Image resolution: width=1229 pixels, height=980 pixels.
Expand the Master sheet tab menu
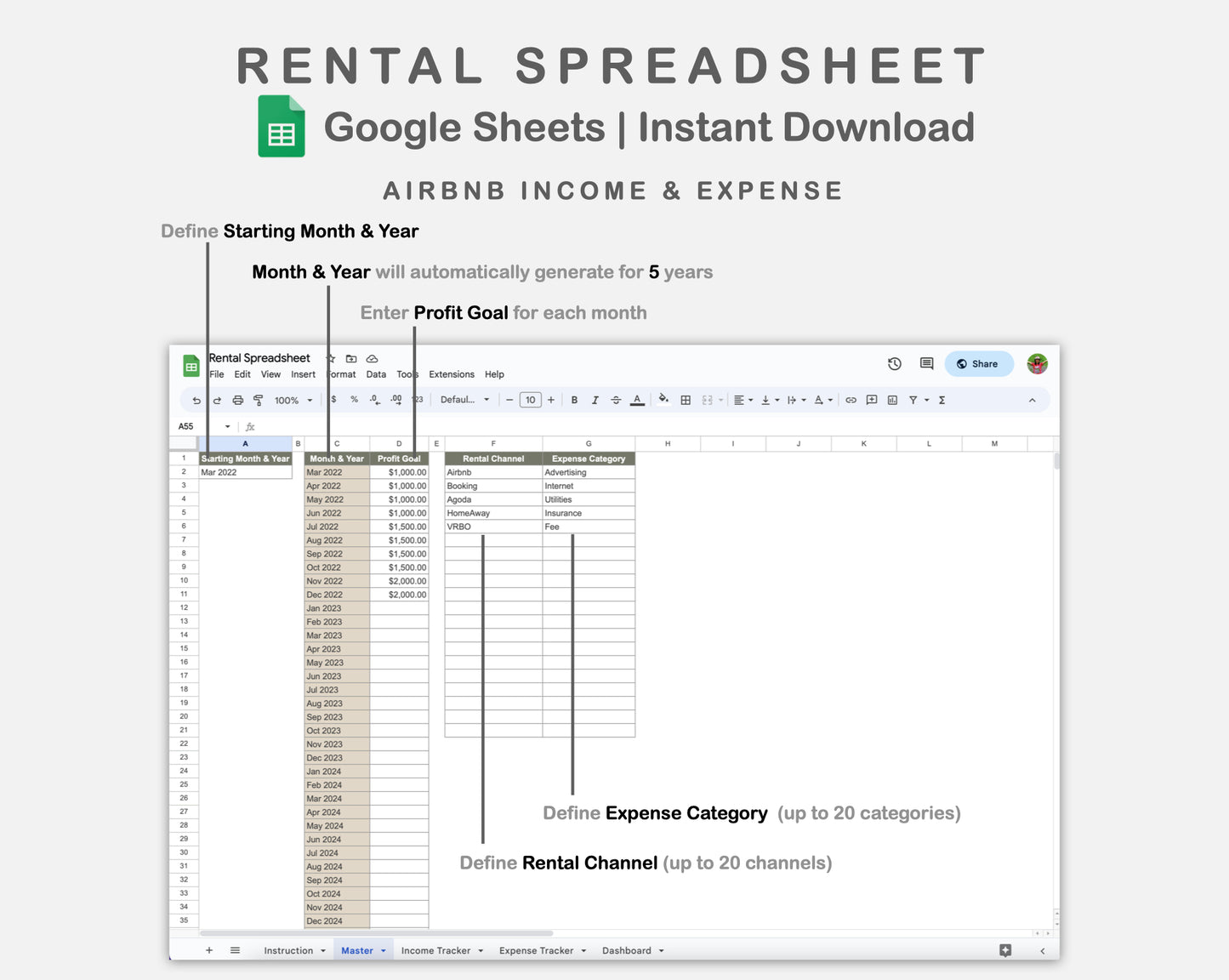[383, 950]
